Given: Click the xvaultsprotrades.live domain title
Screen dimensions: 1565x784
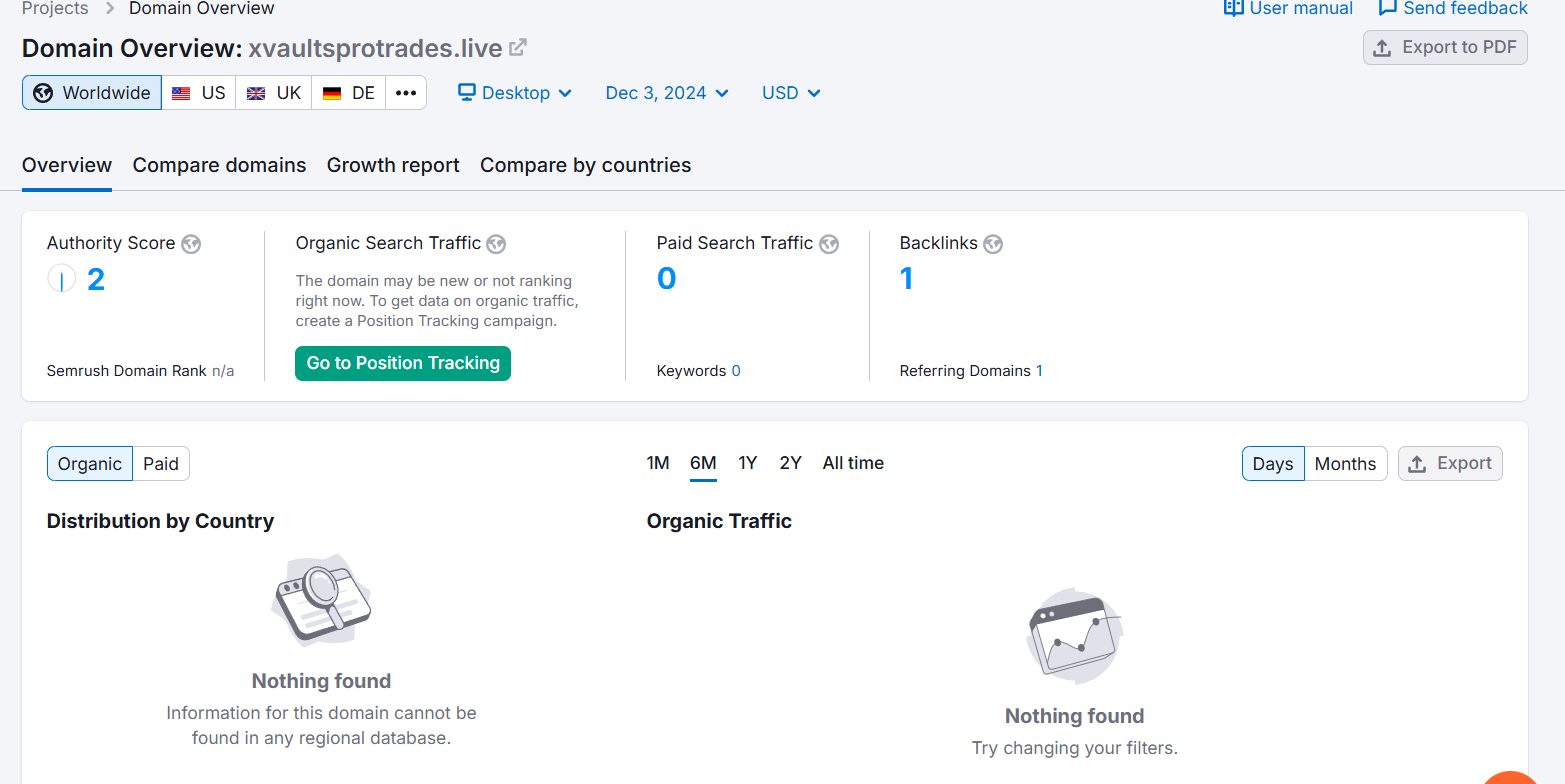Looking at the screenshot, I should coord(375,48).
